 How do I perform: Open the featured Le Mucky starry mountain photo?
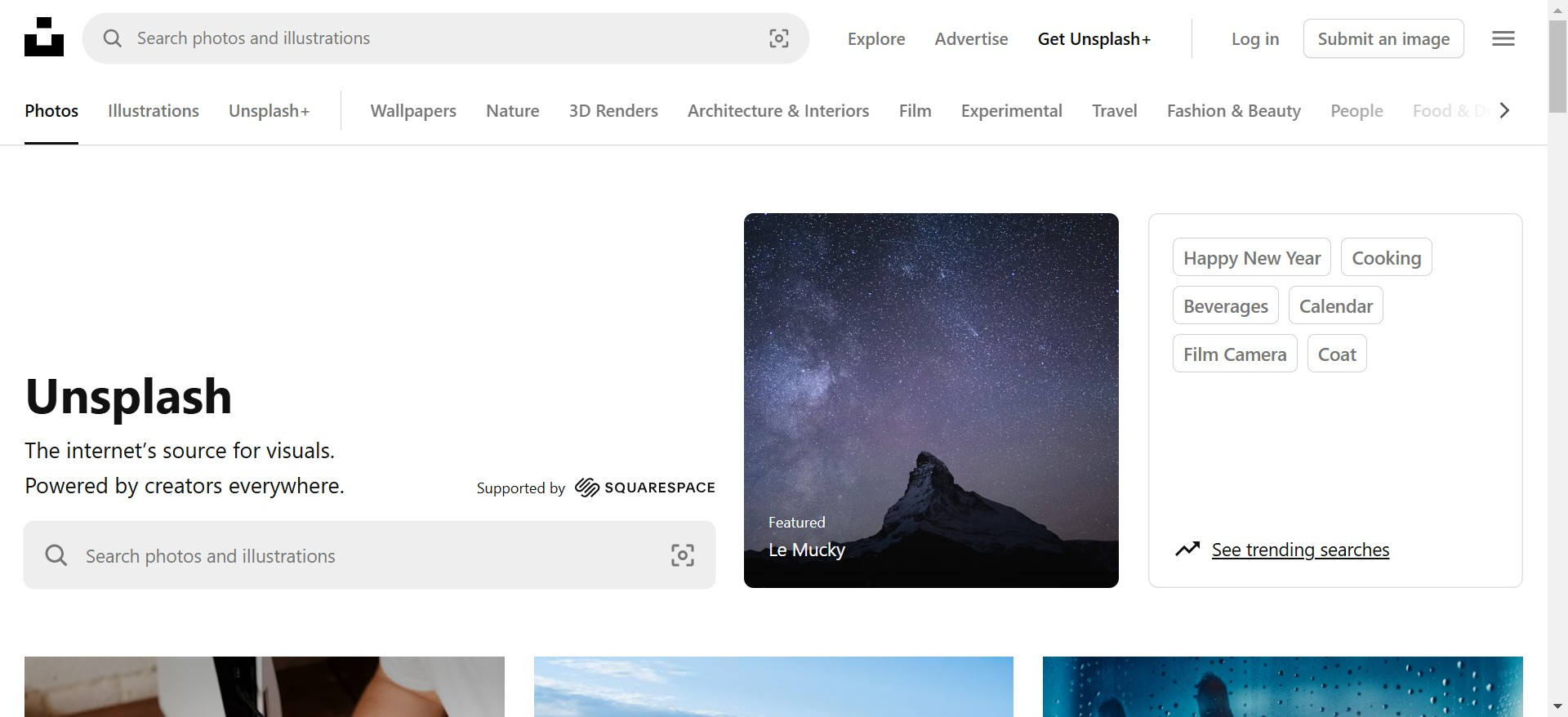[931, 400]
